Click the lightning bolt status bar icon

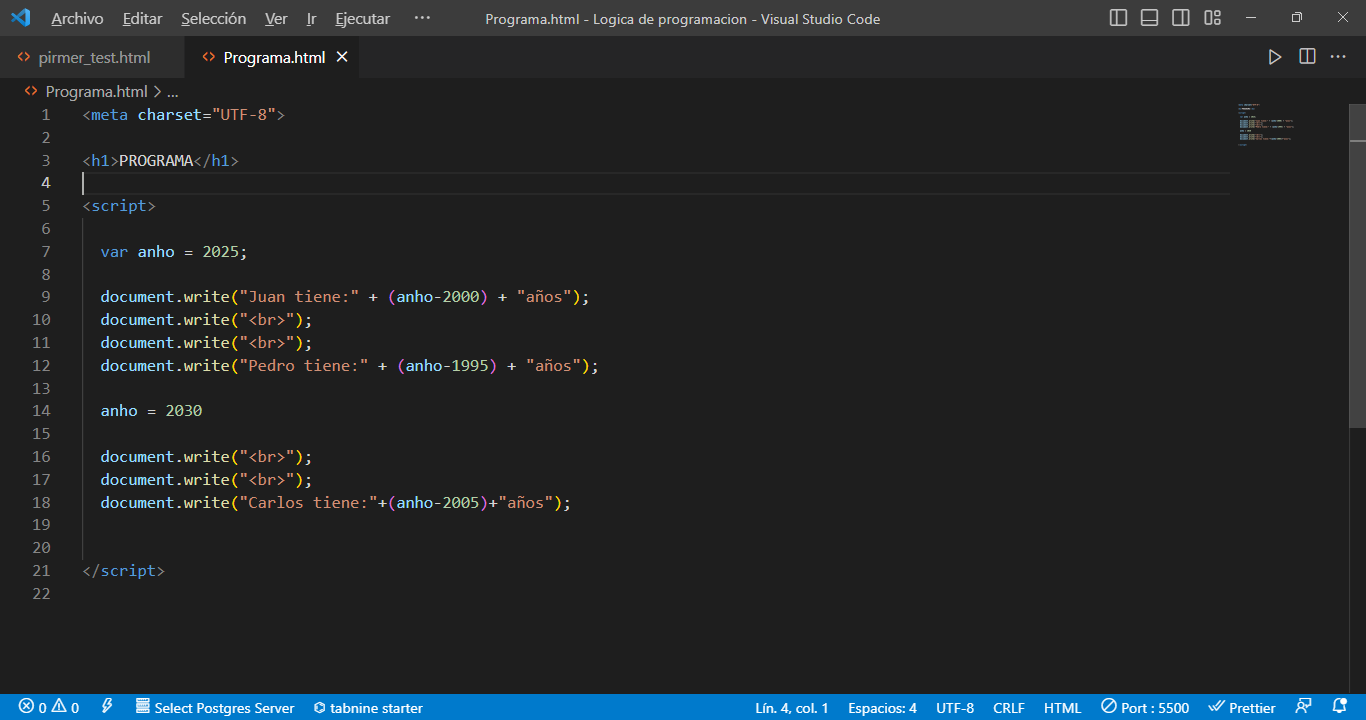pyautogui.click(x=107, y=707)
